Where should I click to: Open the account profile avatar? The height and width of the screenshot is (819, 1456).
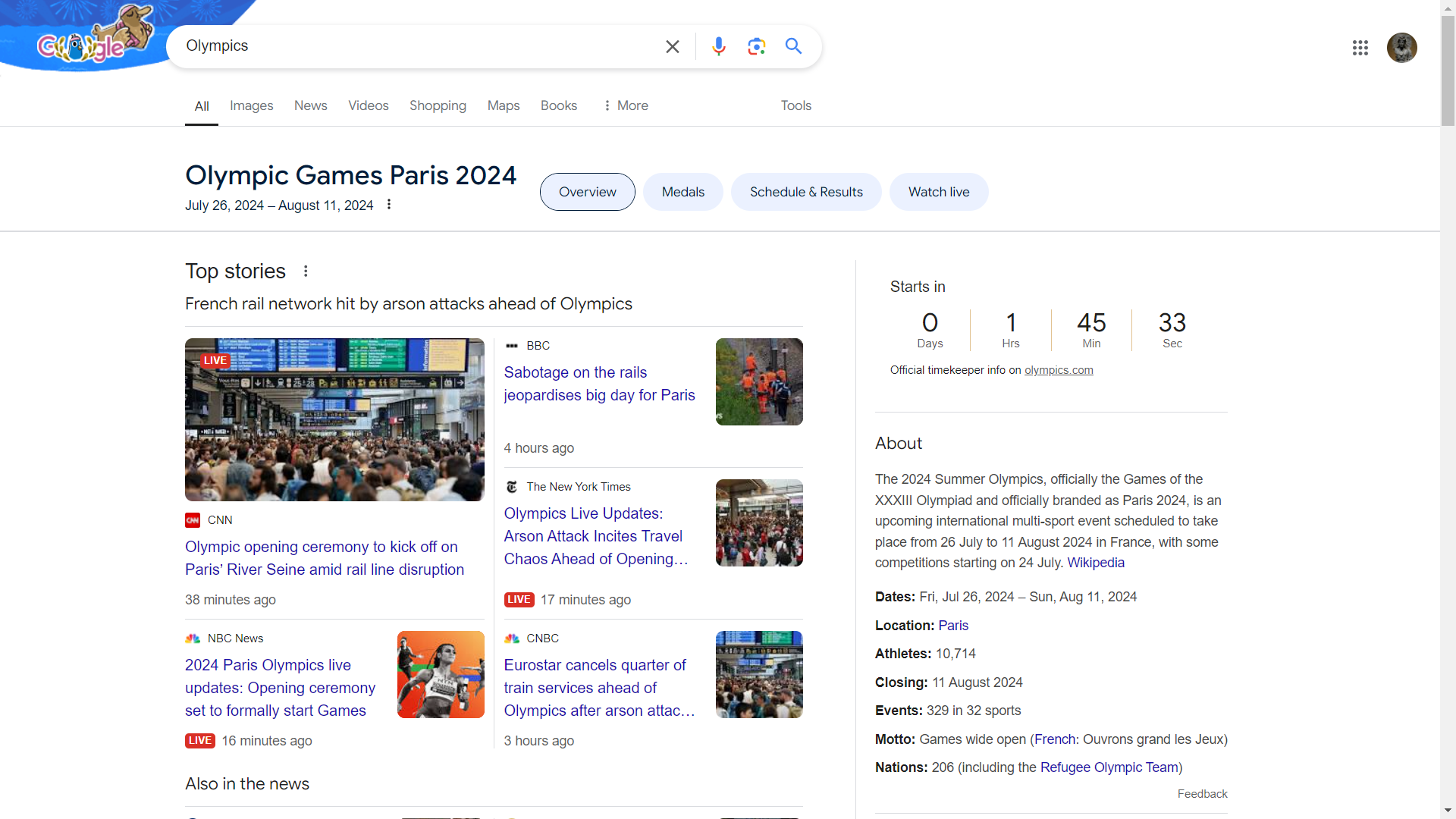1401,48
